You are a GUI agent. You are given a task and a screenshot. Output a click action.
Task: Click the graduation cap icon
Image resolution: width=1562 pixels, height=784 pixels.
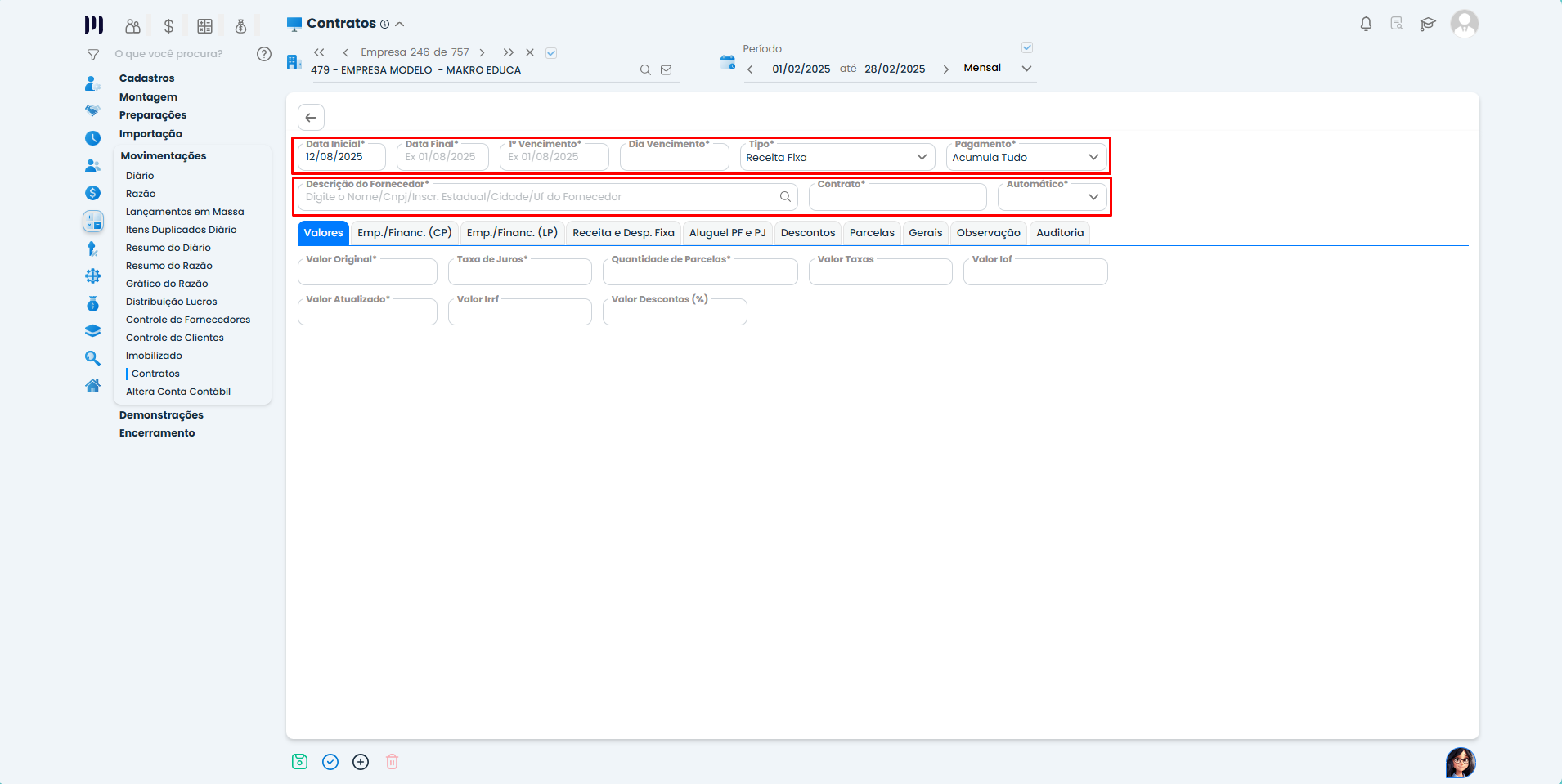pyautogui.click(x=1428, y=24)
